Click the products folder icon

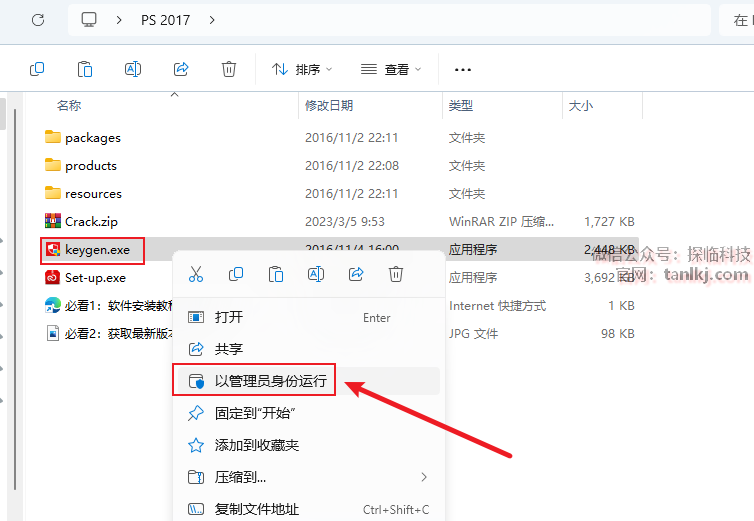pyautogui.click(x=52, y=165)
